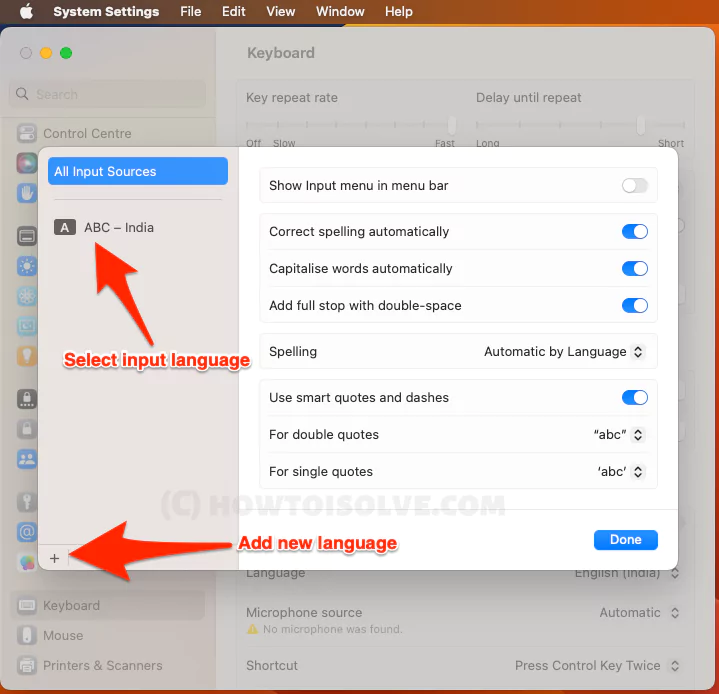Click the Mouse sidebar icon
Viewport: 719px width, 694px height.
coord(27,636)
